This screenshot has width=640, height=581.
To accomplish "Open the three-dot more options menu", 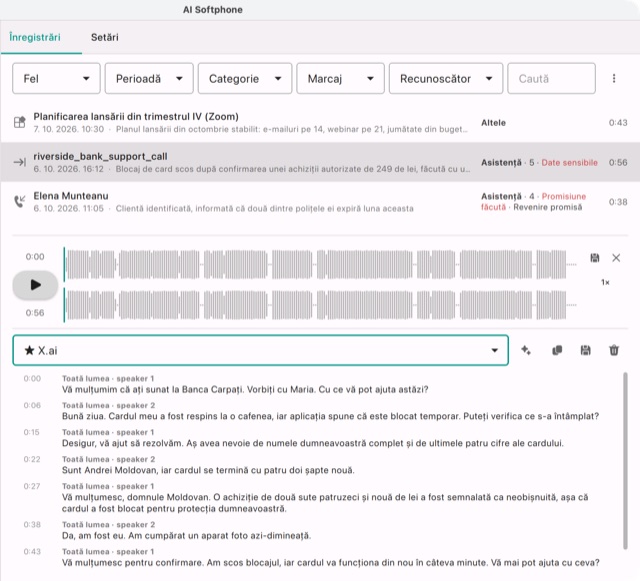I will 614,78.
